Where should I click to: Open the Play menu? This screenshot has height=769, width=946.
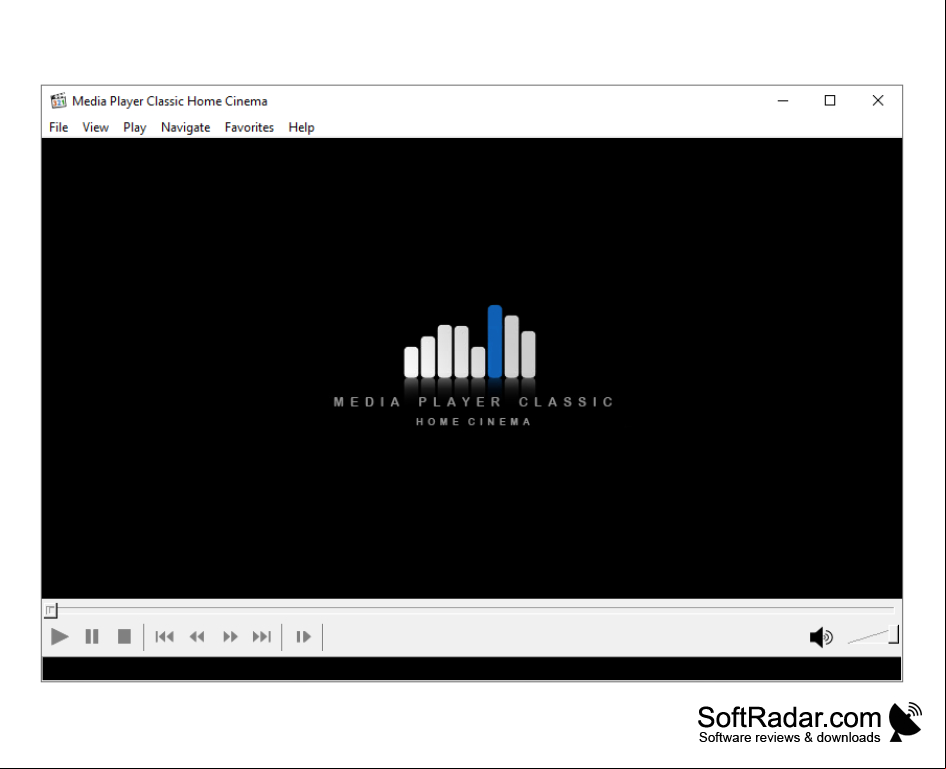[135, 127]
